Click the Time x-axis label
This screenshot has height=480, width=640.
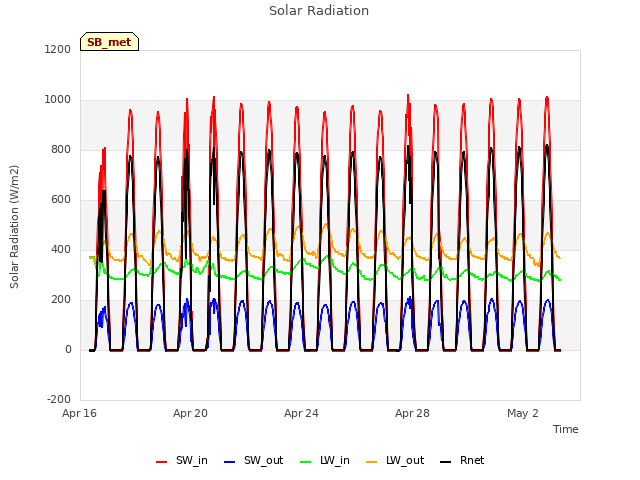pos(566,429)
